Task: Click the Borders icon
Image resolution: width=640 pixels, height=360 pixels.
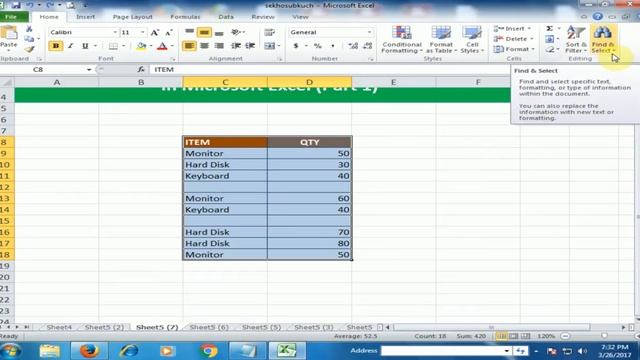Action: tap(113, 46)
